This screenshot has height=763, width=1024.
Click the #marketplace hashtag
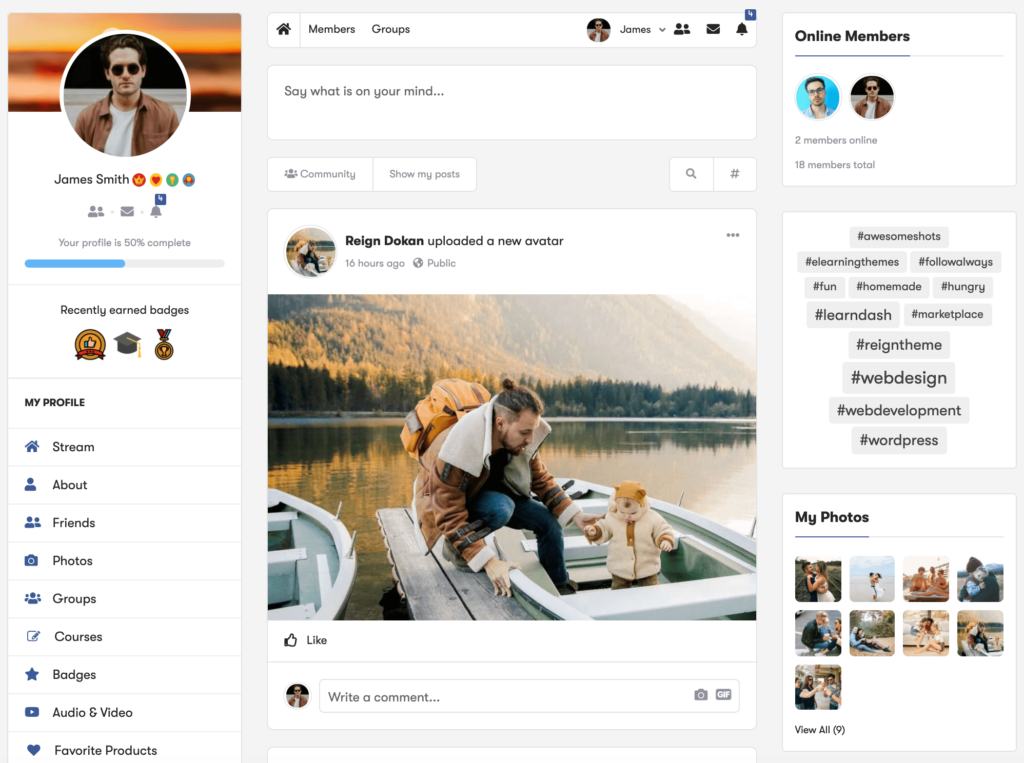[947, 314]
